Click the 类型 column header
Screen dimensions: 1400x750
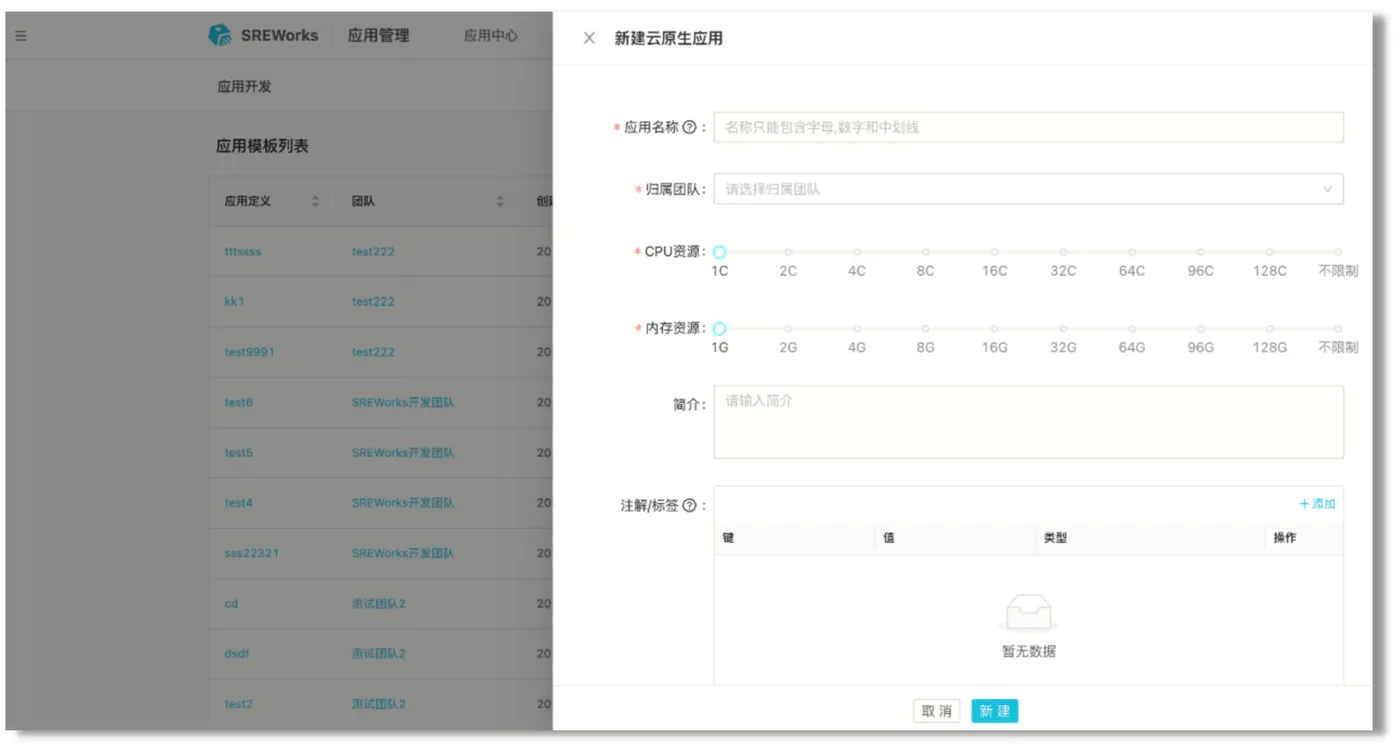(x=1055, y=538)
